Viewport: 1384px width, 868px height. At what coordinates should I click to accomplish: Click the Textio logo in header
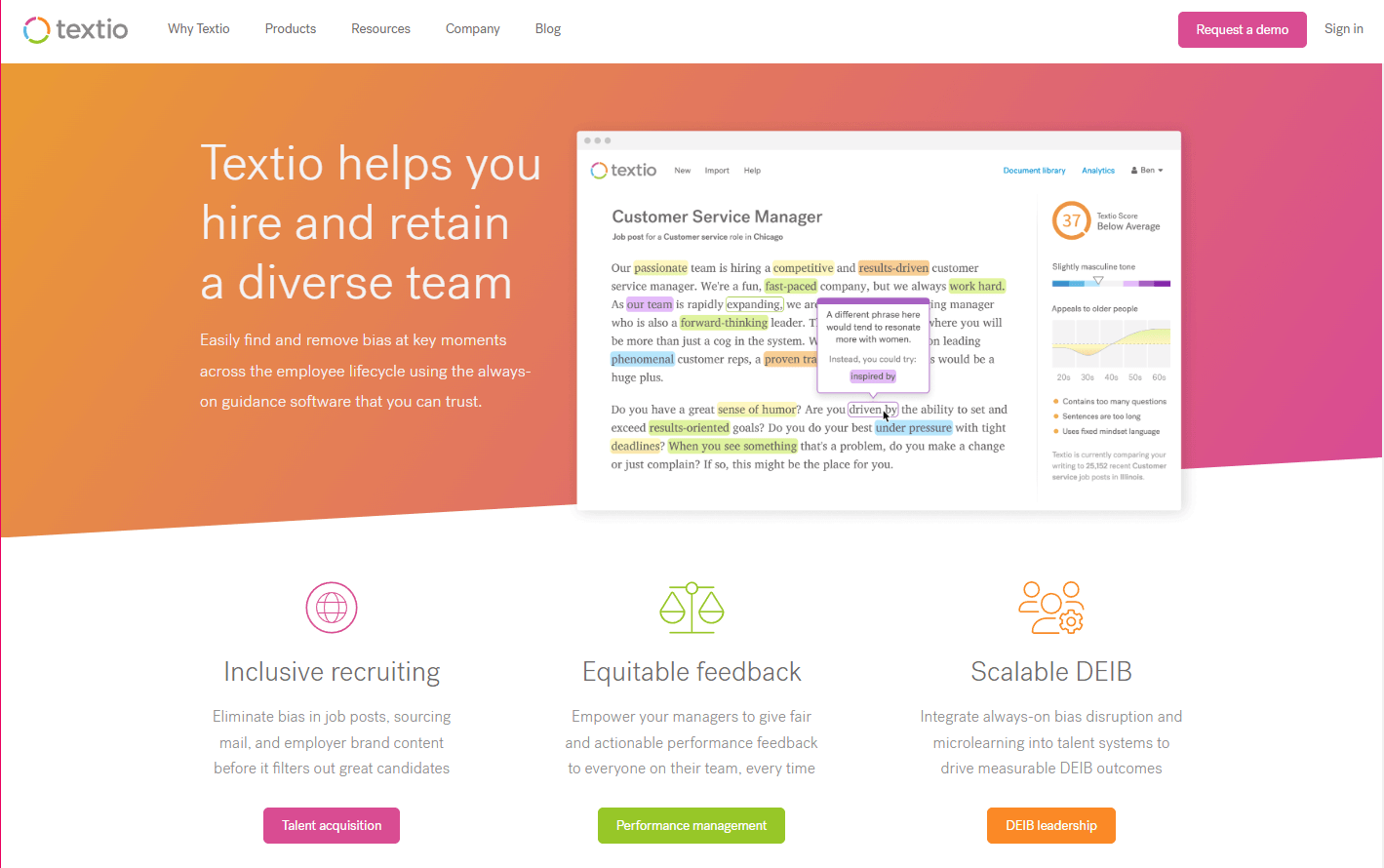[75, 29]
